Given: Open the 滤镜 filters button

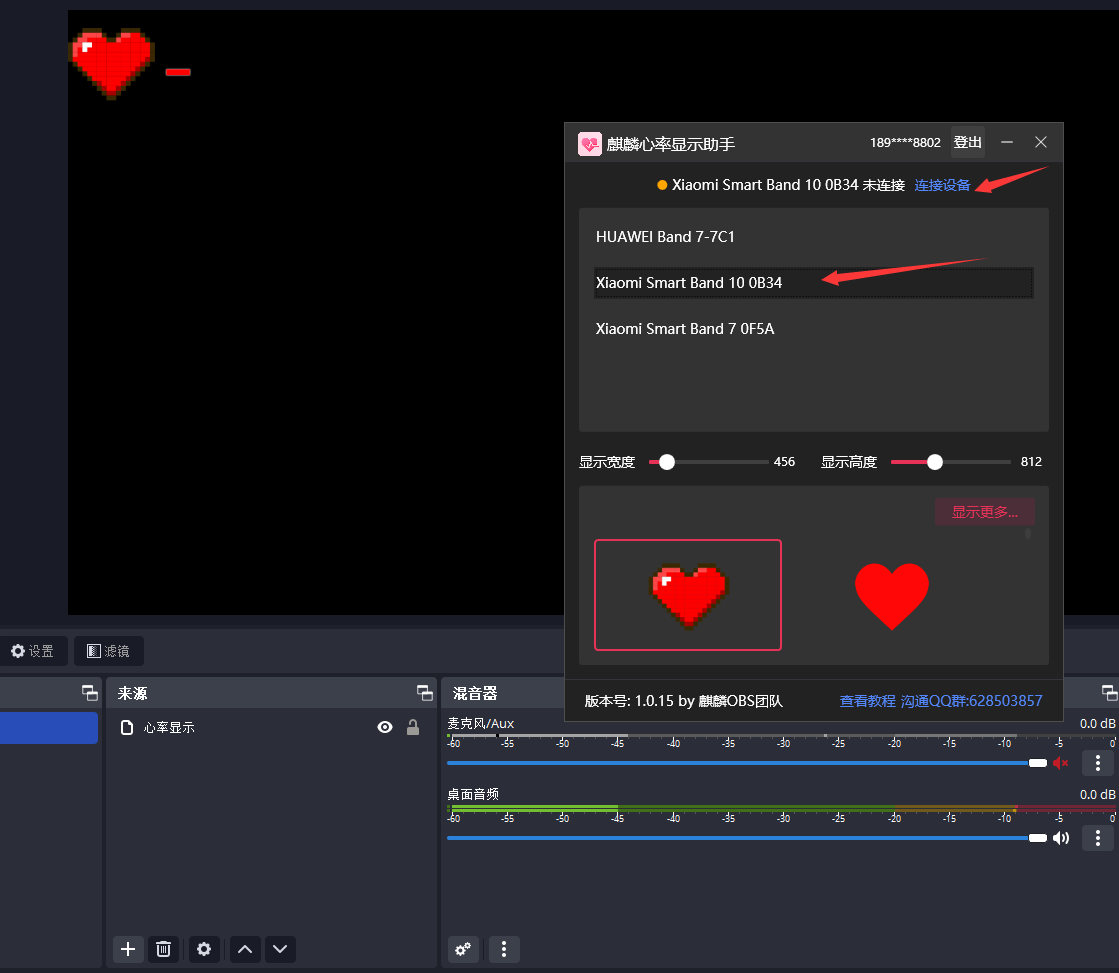Looking at the screenshot, I should click(x=108, y=651).
